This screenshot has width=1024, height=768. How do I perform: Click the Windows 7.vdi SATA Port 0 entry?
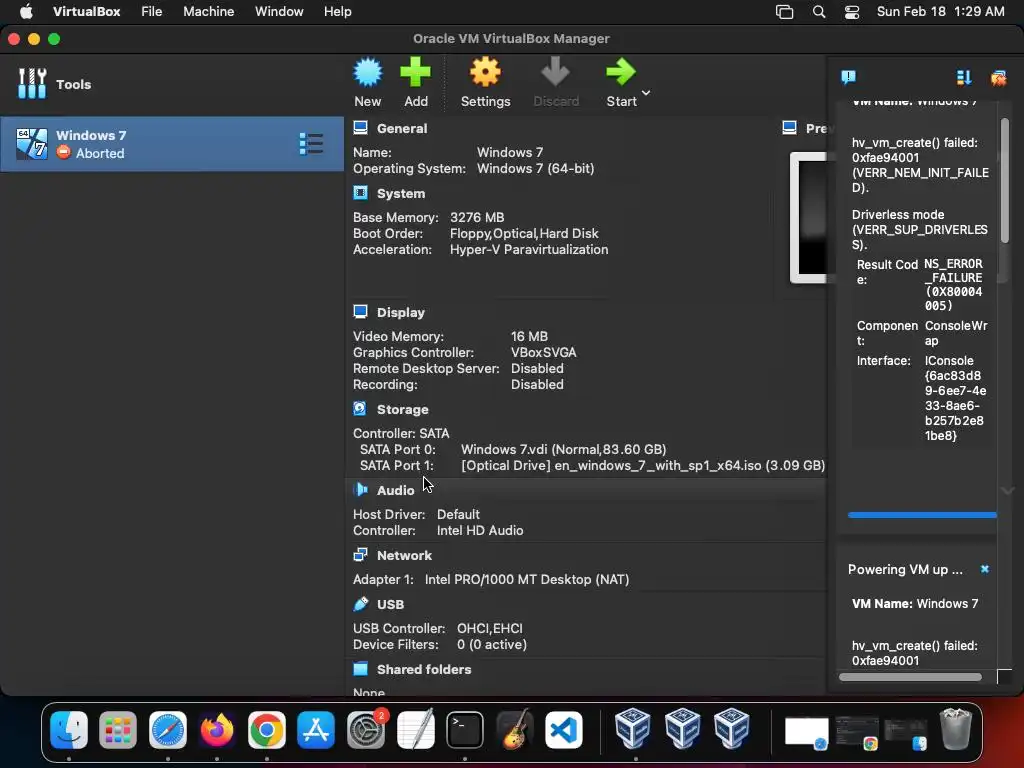pos(564,449)
